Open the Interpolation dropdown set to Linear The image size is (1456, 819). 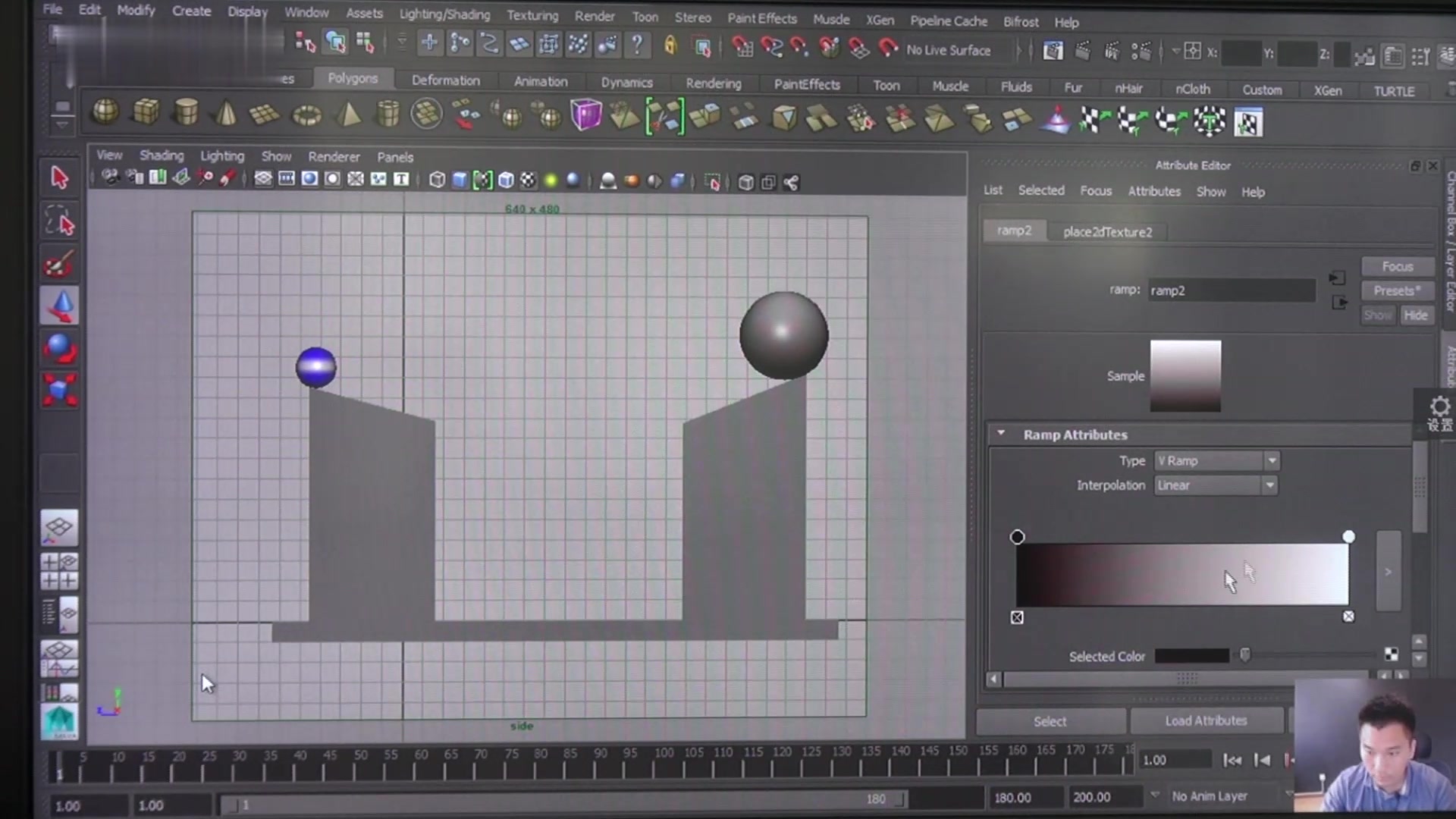(1216, 485)
